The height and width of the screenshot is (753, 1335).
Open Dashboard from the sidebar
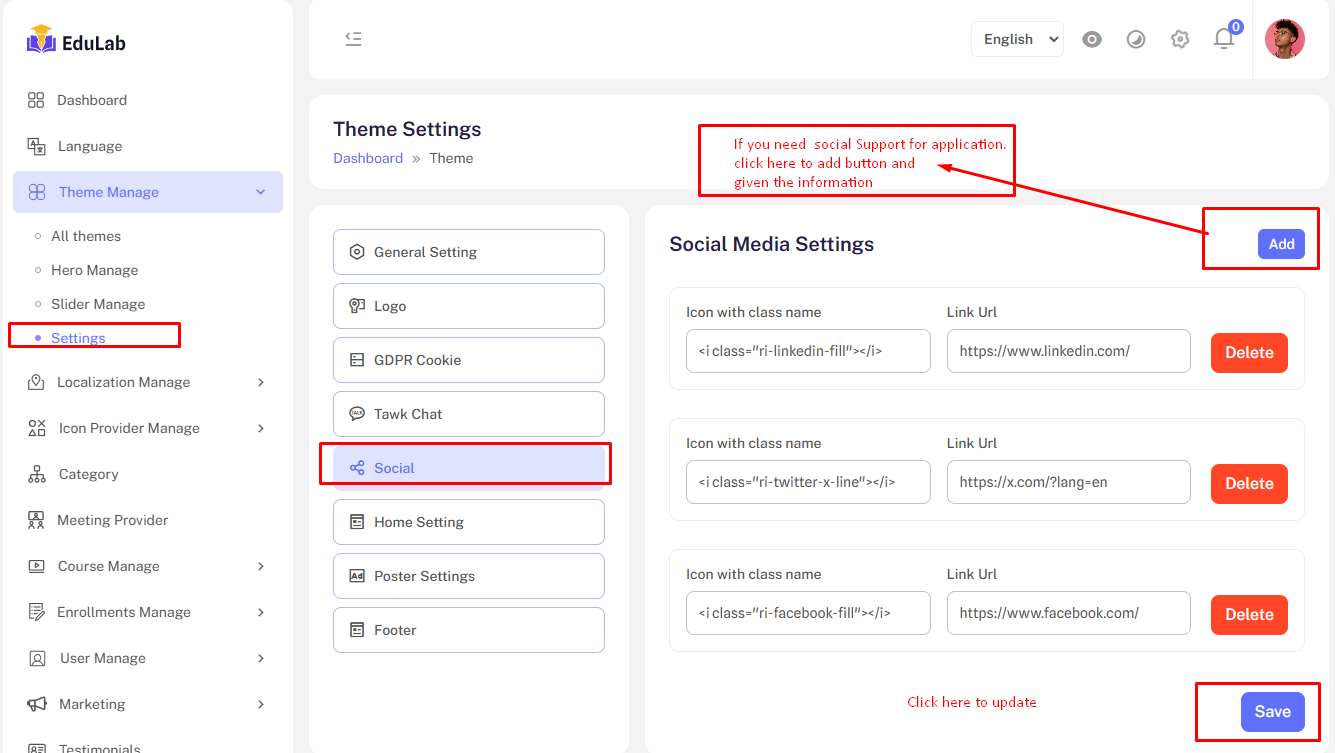pos(91,100)
